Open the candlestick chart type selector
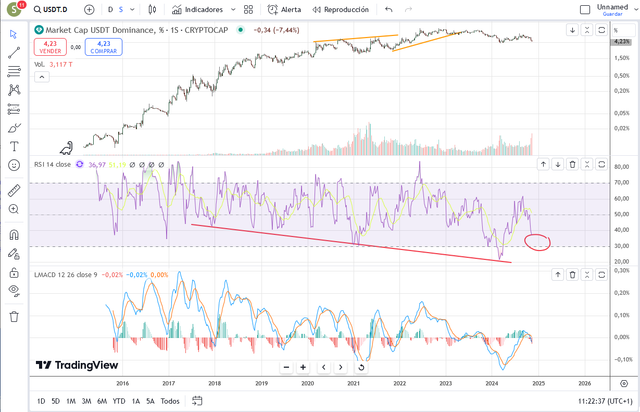This screenshot has width=640, height=412. click(152, 9)
